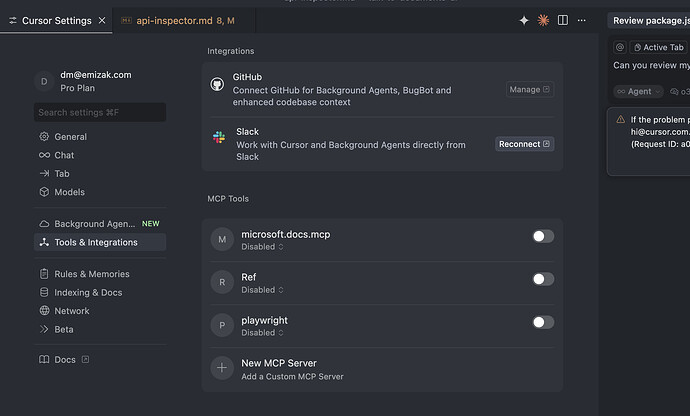Switch to the api-inspector.md tab
The image size is (690, 416).
[x=176, y=20]
